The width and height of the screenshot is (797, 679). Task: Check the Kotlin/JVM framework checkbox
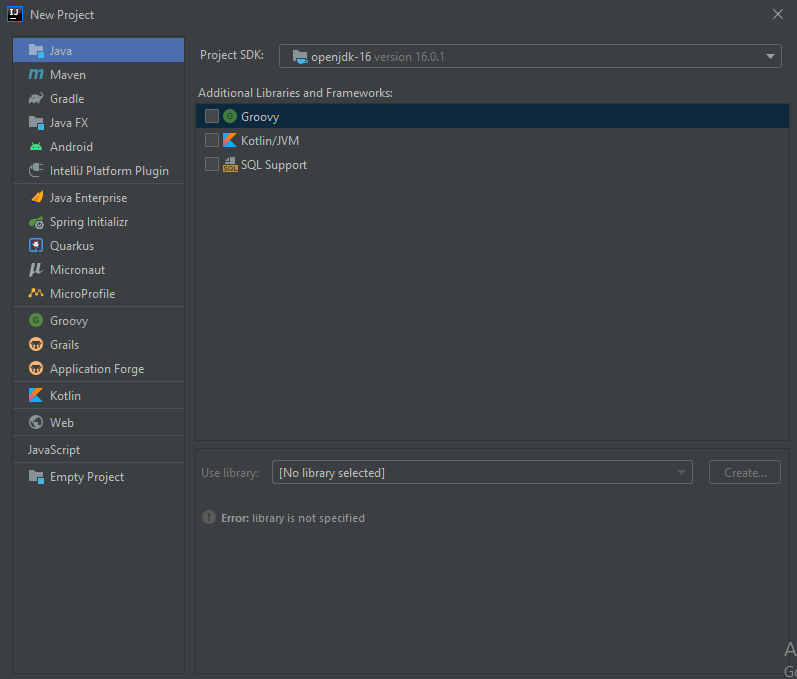point(212,141)
